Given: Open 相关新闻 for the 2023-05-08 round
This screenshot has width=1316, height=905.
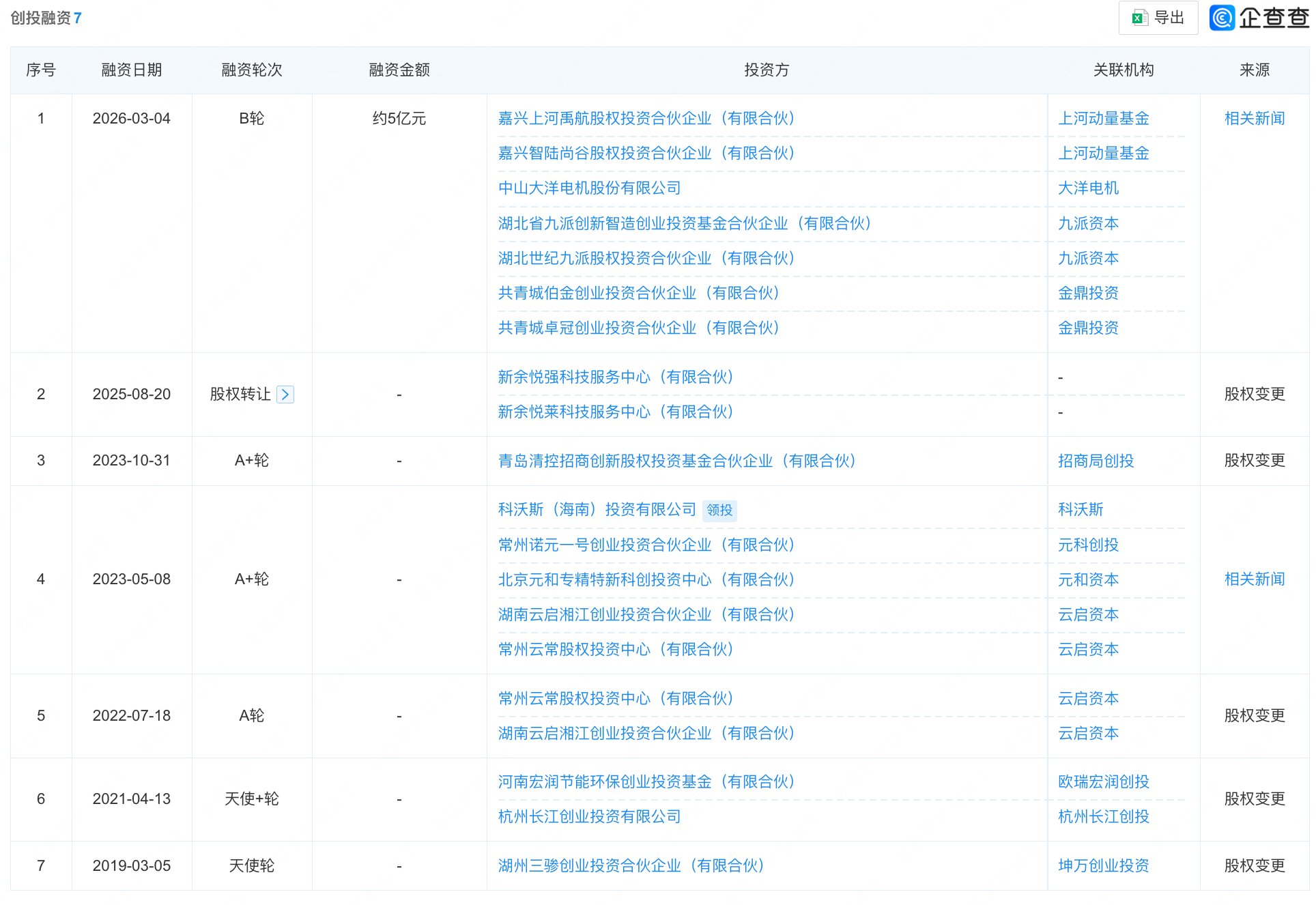Looking at the screenshot, I should point(1255,579).
